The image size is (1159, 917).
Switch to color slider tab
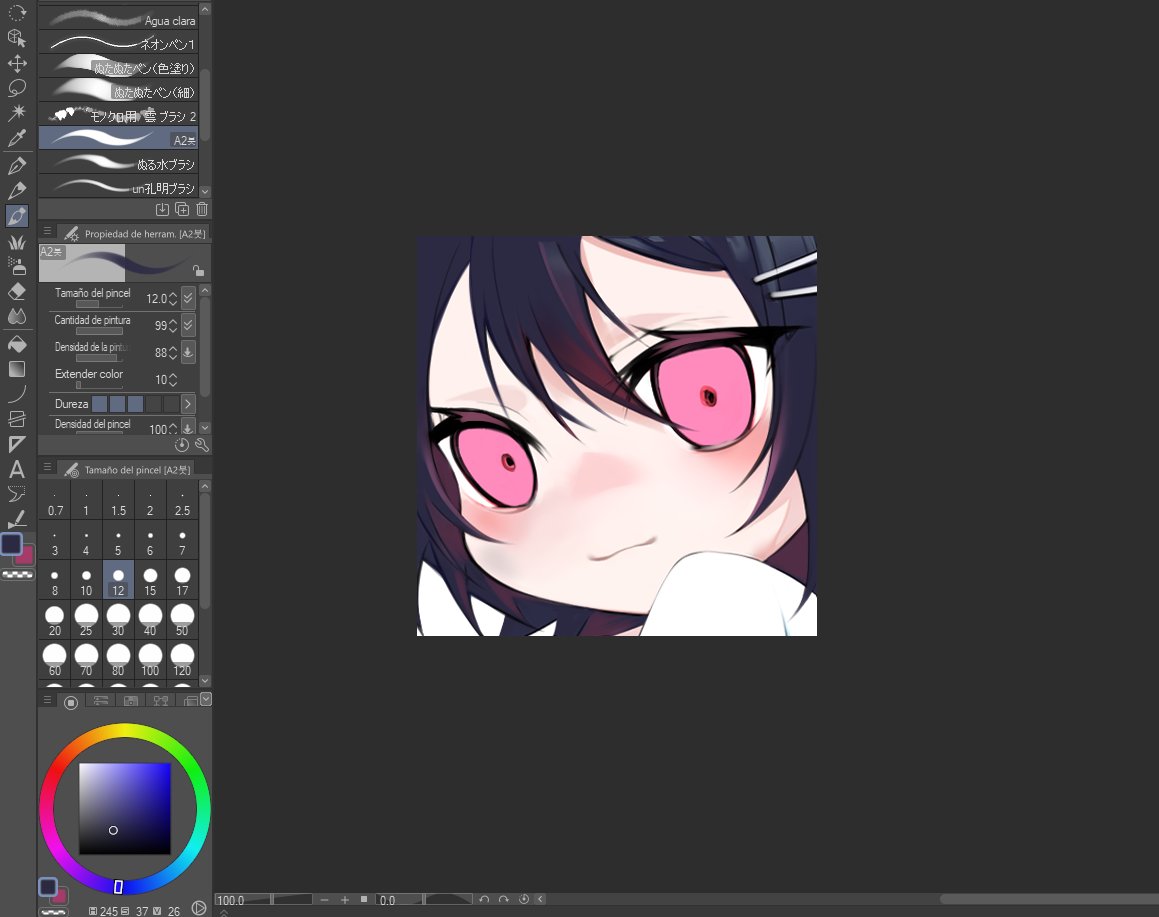[101, 701]
